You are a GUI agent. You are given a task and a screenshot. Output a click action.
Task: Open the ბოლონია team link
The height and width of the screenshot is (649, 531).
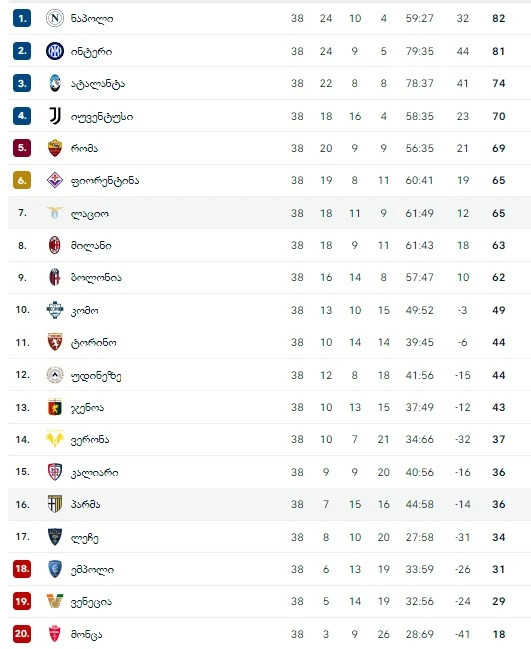96,278
